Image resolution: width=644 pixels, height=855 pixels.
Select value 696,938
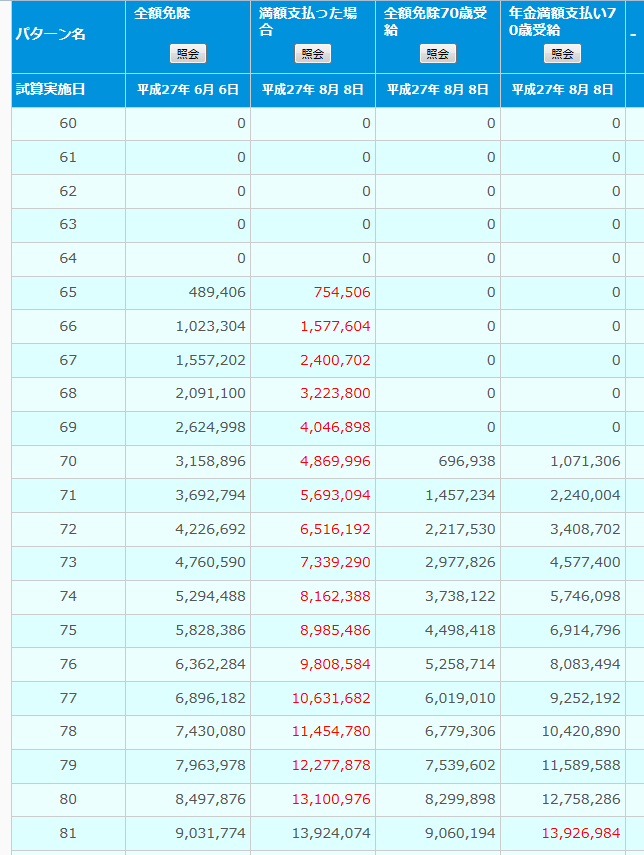[467, 461]
